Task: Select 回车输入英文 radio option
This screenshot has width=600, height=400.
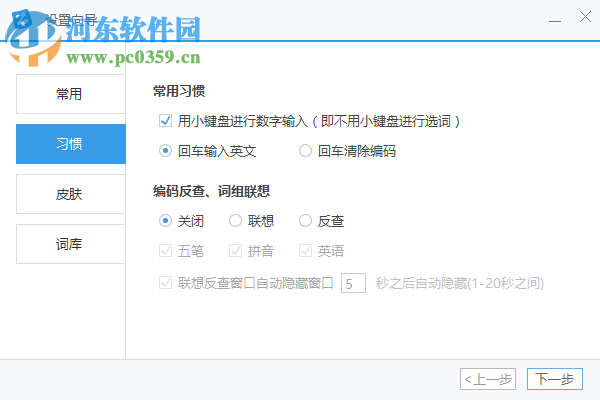Action: coord(165,151)
